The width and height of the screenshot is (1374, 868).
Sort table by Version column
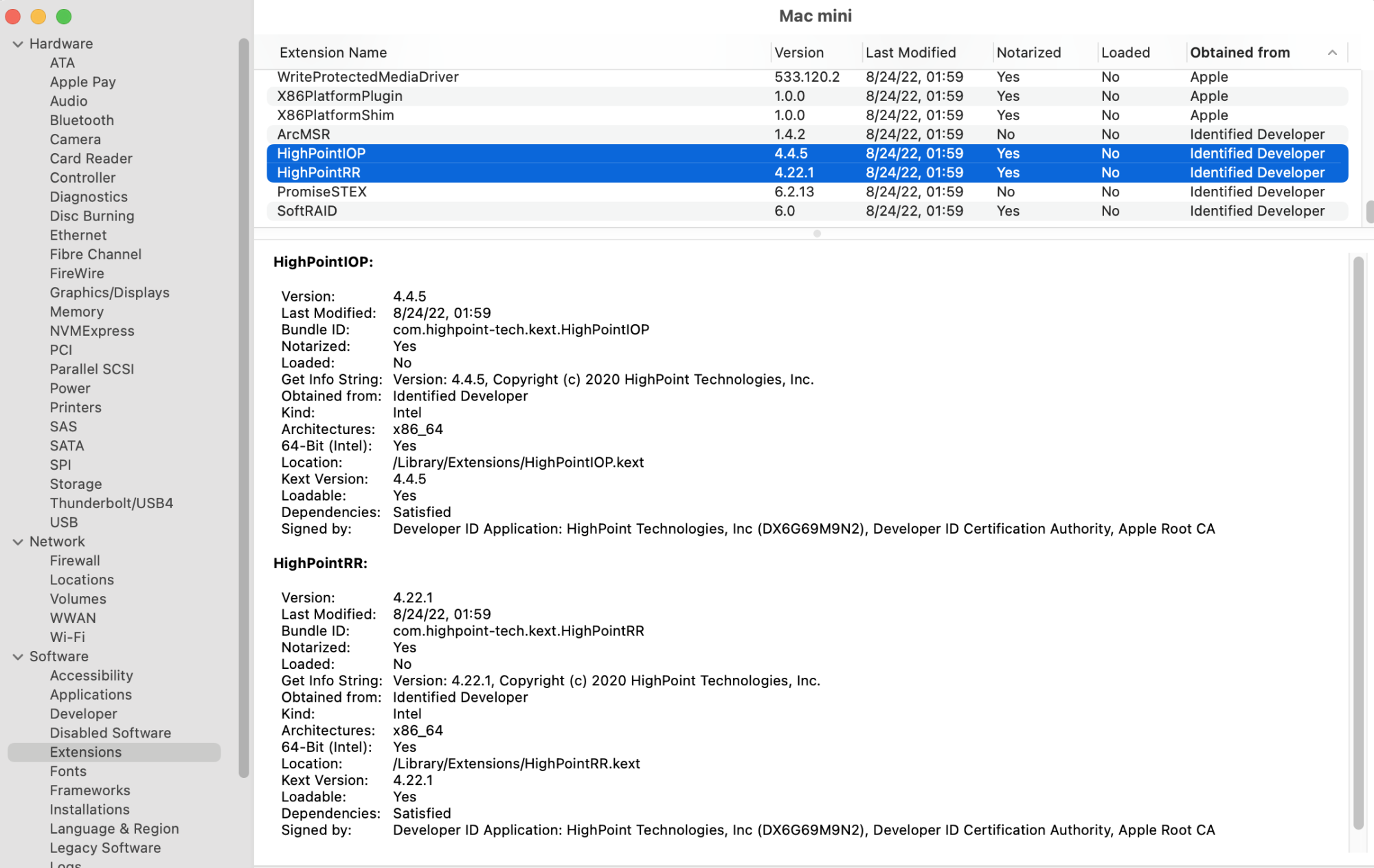tap(799, 53)
